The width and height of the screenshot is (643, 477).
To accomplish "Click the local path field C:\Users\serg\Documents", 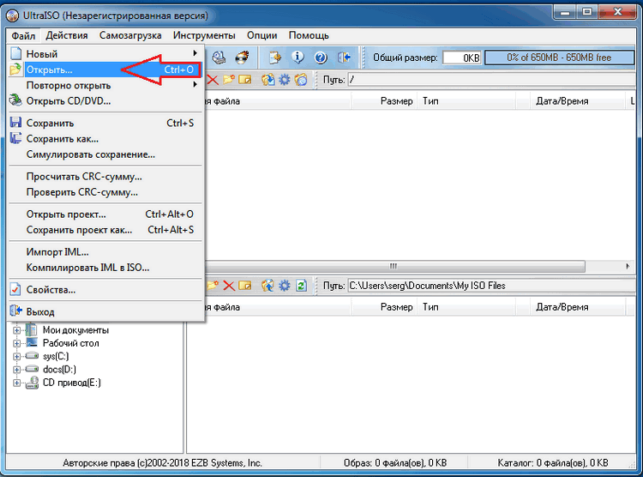I will 491,286.
